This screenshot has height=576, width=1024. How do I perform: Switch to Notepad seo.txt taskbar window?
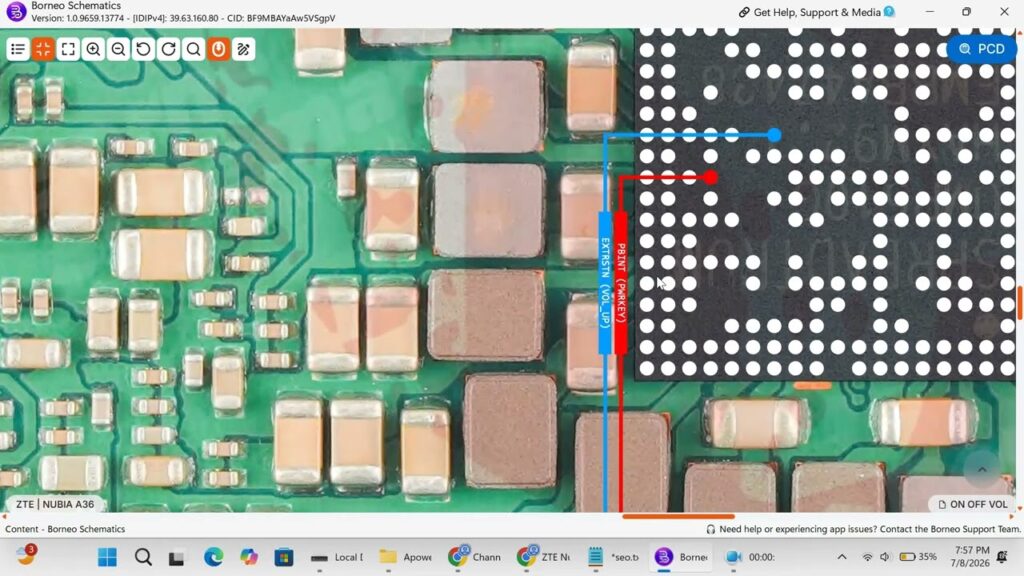tap(613, 557)
